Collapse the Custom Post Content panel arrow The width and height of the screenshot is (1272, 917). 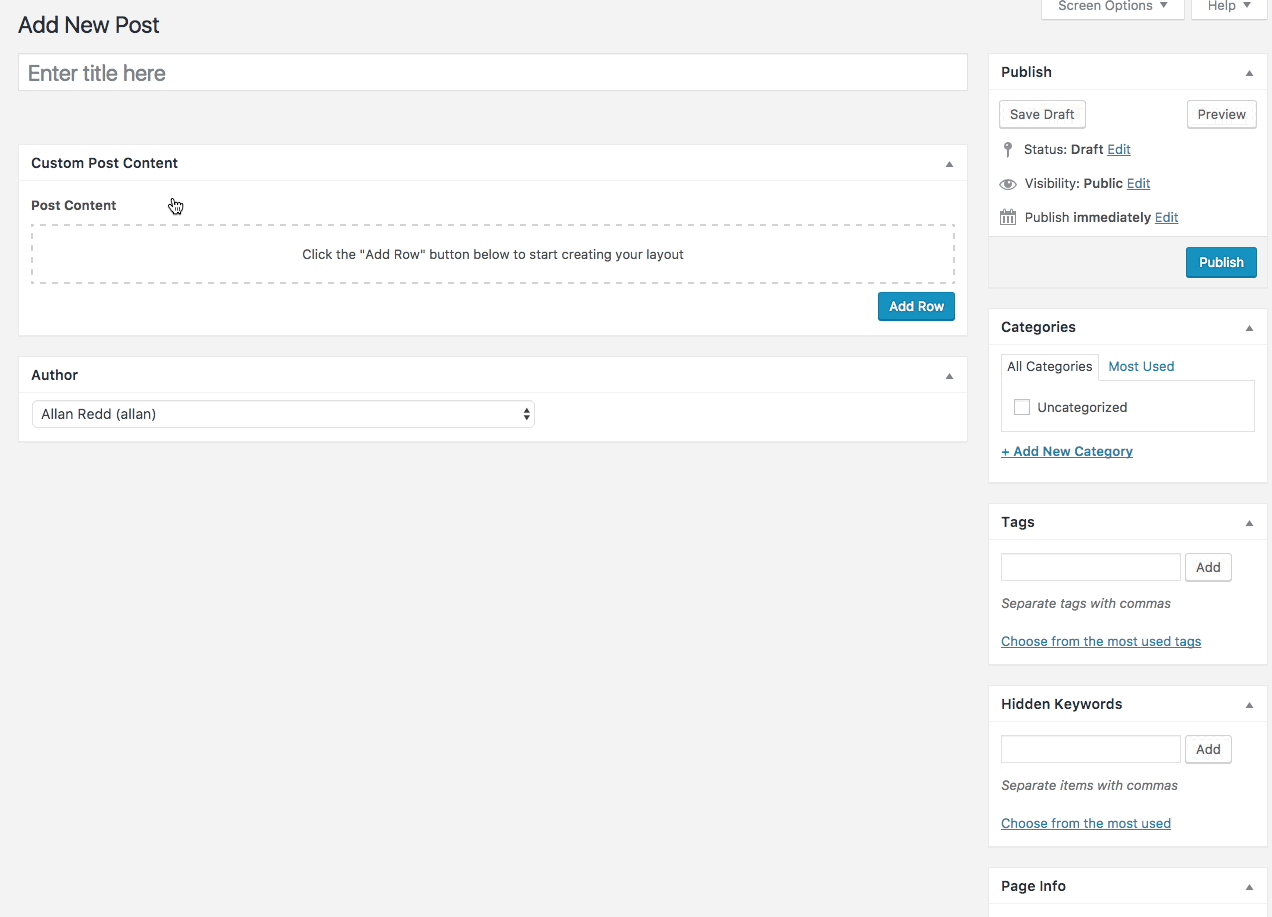949,164
